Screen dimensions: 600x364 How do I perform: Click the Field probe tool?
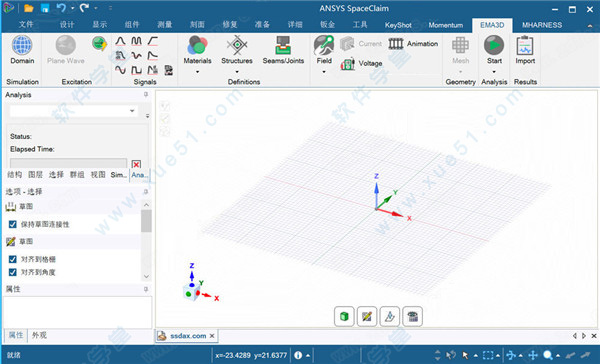click(x=324, y=50)
